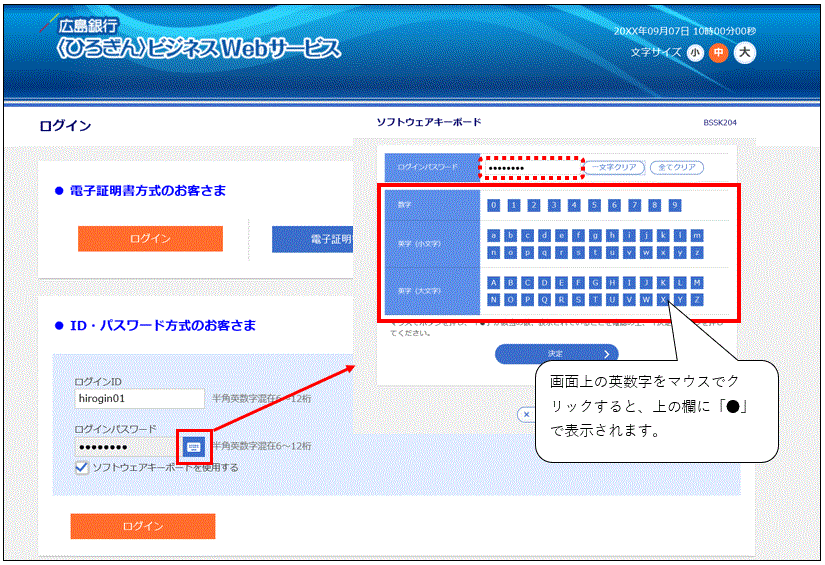Click the arrow on the 決定 button
The image size is (825, 565).
607,354
